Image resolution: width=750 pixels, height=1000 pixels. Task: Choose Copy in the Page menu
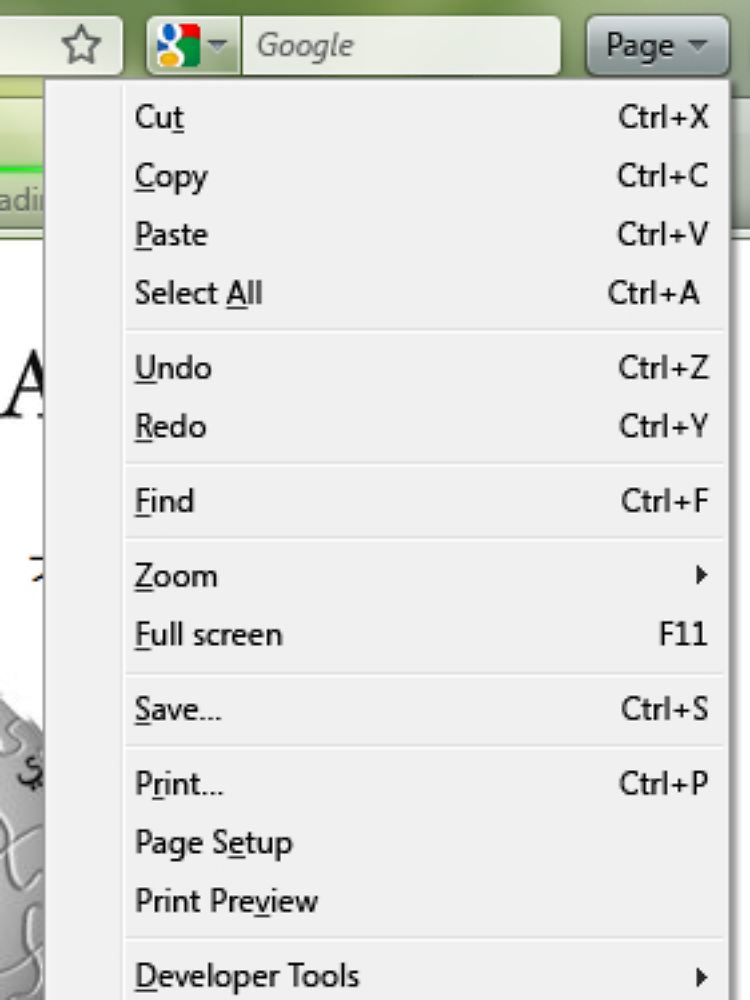pos(171,177)
